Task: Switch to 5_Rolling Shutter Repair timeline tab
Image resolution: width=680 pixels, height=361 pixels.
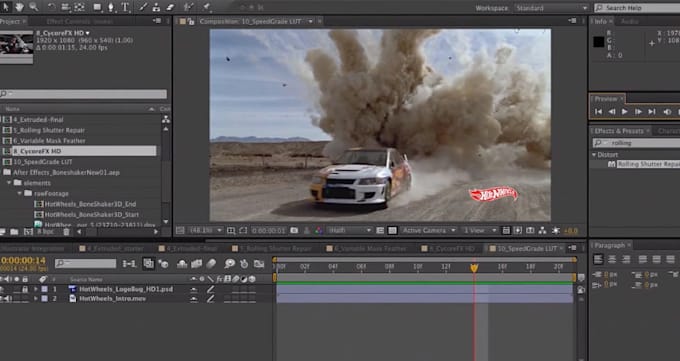Action: click(x=275, y=249)
